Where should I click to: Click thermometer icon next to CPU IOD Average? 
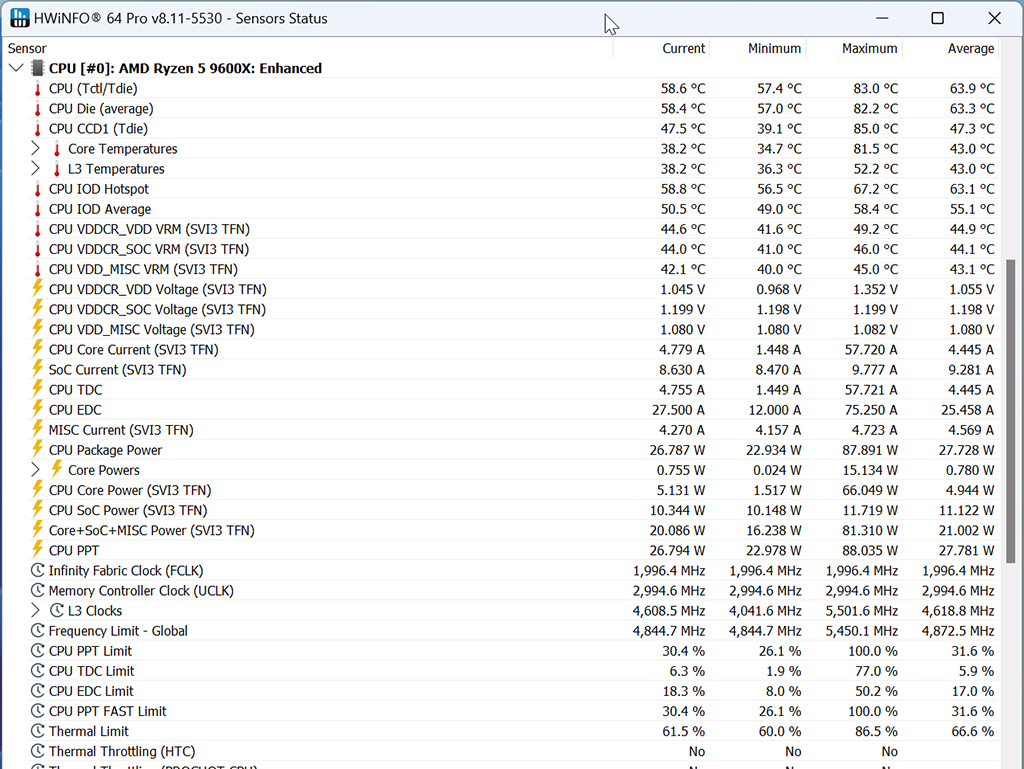(37, 210)
